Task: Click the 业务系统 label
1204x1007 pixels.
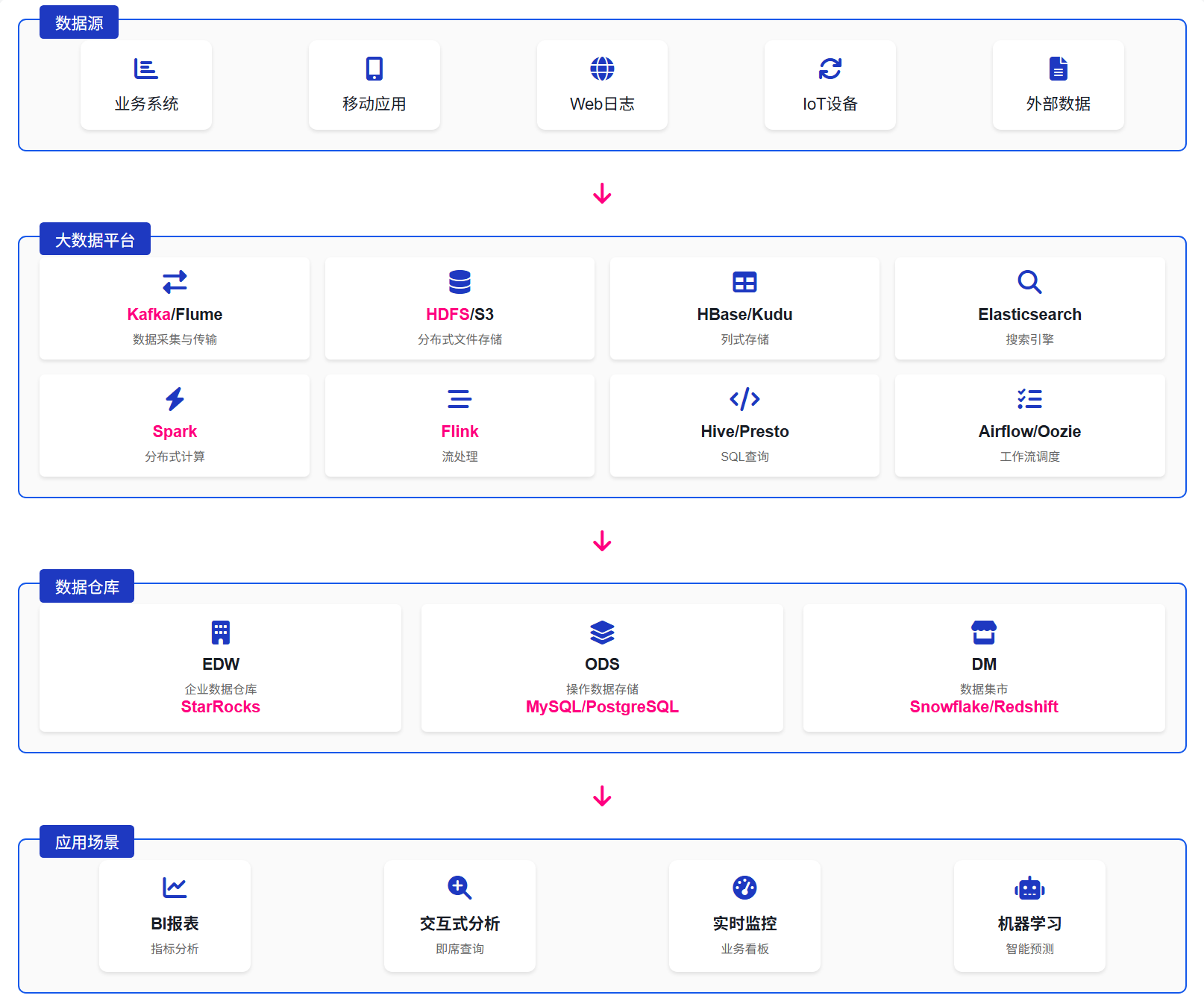Action: point(146,104)
